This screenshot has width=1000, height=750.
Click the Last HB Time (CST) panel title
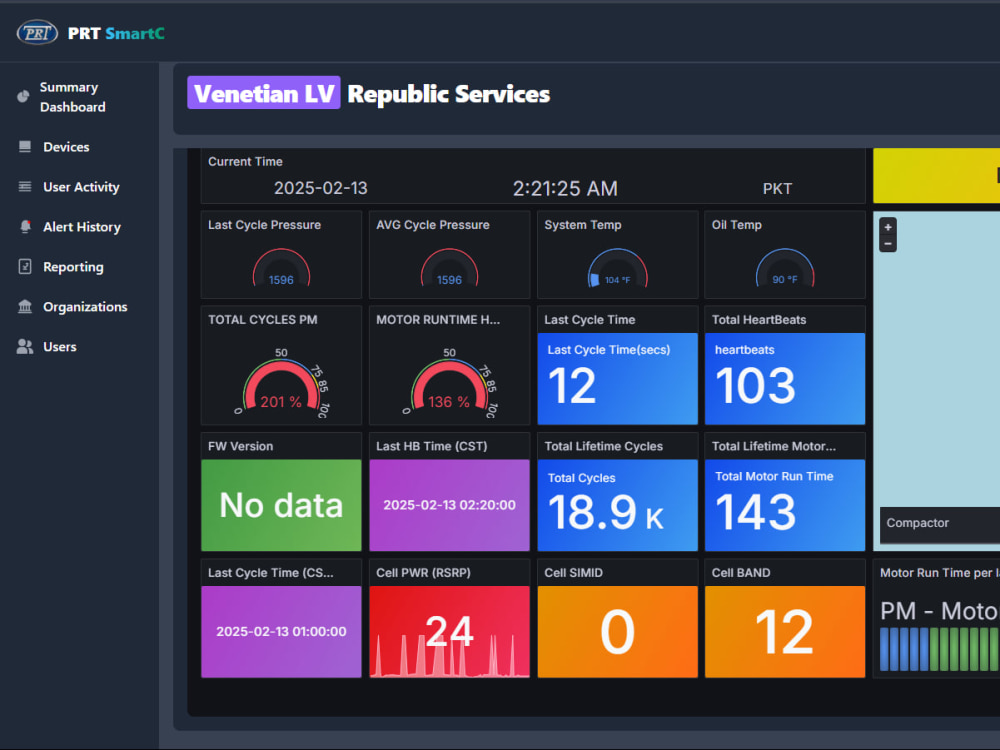coord(432,446)
